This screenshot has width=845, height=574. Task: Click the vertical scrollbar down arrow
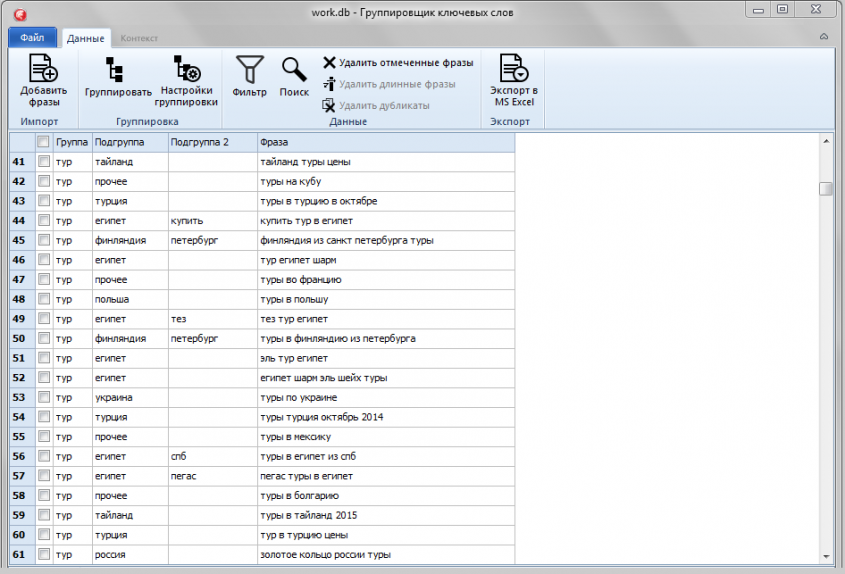pos(826,556)
